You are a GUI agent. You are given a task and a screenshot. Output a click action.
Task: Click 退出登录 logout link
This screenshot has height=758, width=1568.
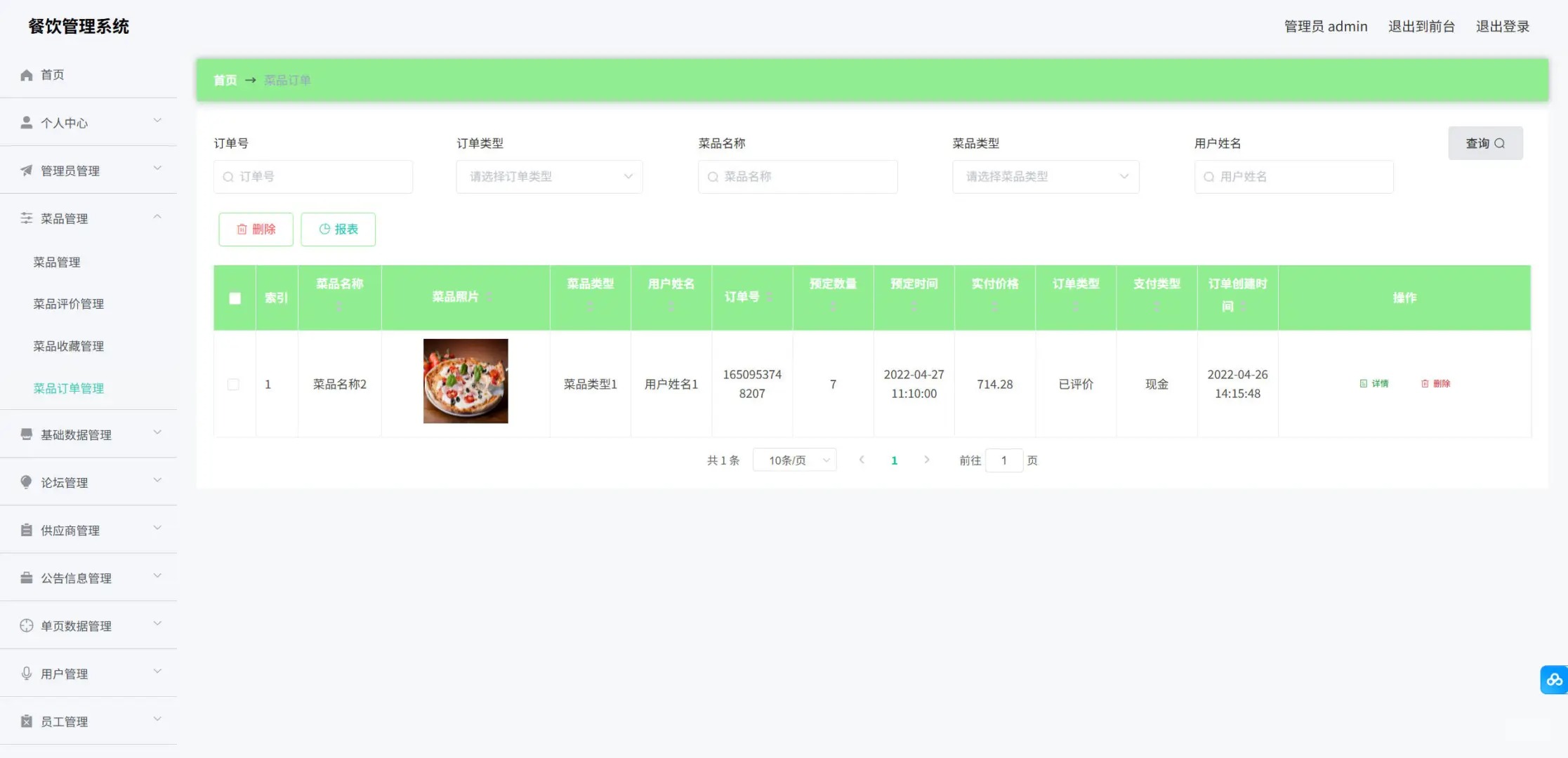coord(1503,27)
